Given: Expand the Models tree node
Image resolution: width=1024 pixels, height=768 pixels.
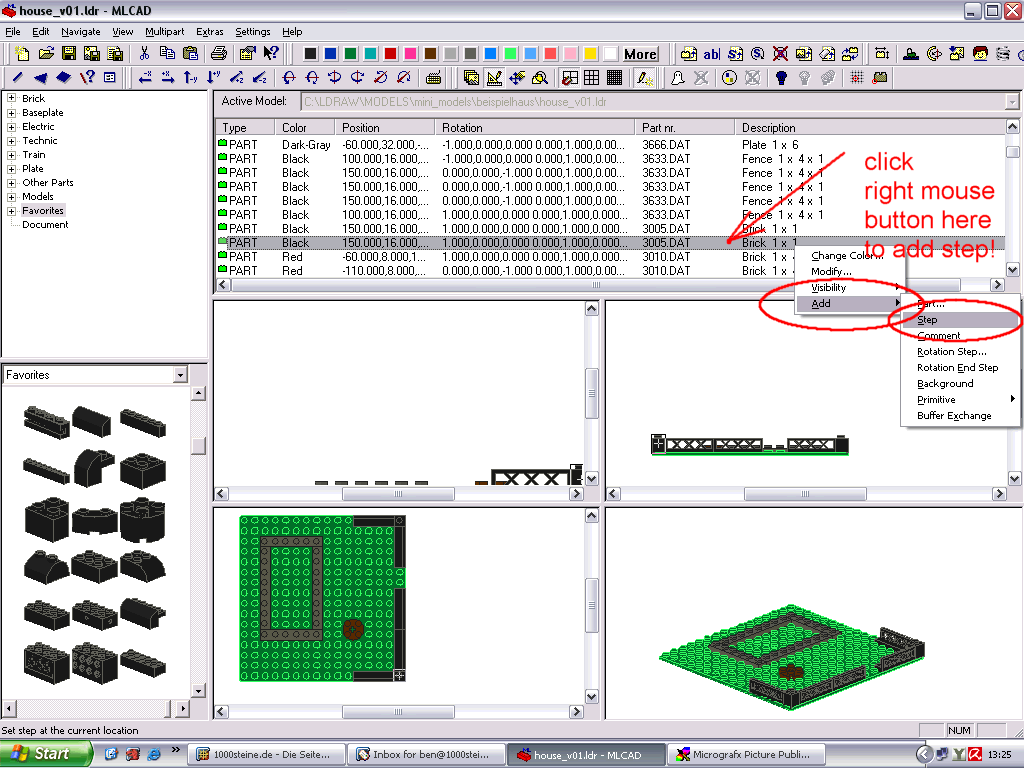Looking at the screenshot, I should coord(11,197).
